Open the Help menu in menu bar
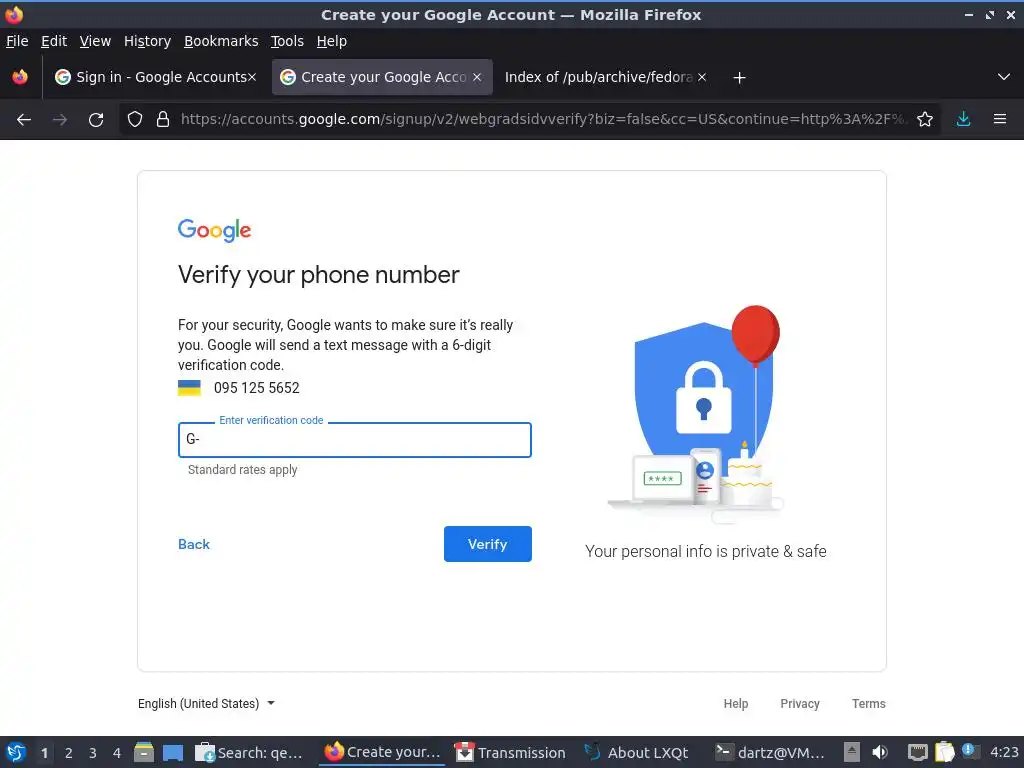This screenshot has height=768, width=1024. [332, 41]
